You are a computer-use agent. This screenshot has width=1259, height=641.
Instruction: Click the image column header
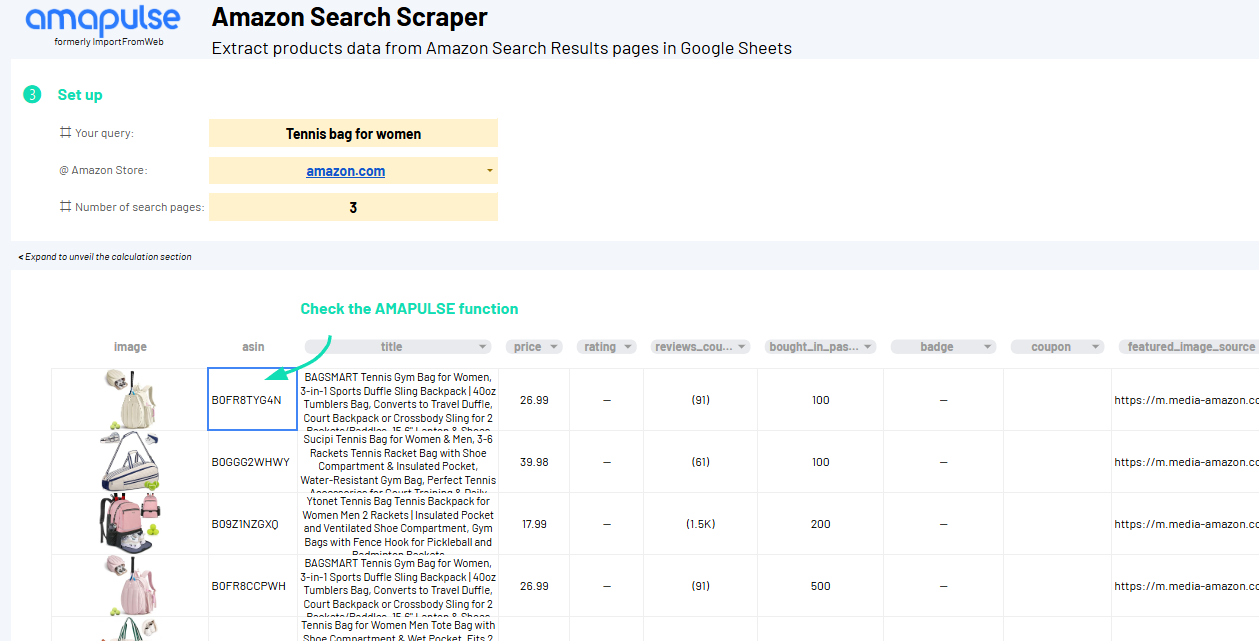[130, 347]
